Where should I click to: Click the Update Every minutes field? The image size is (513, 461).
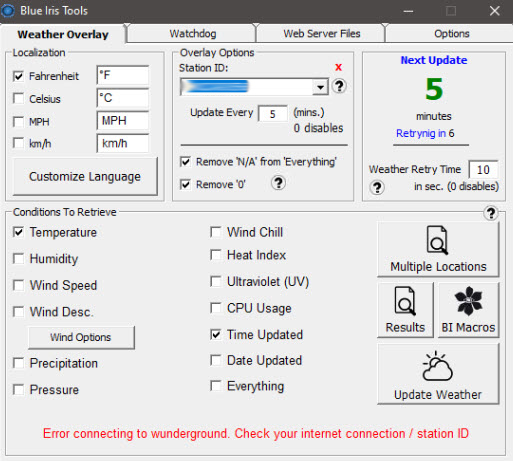(273, 114)
